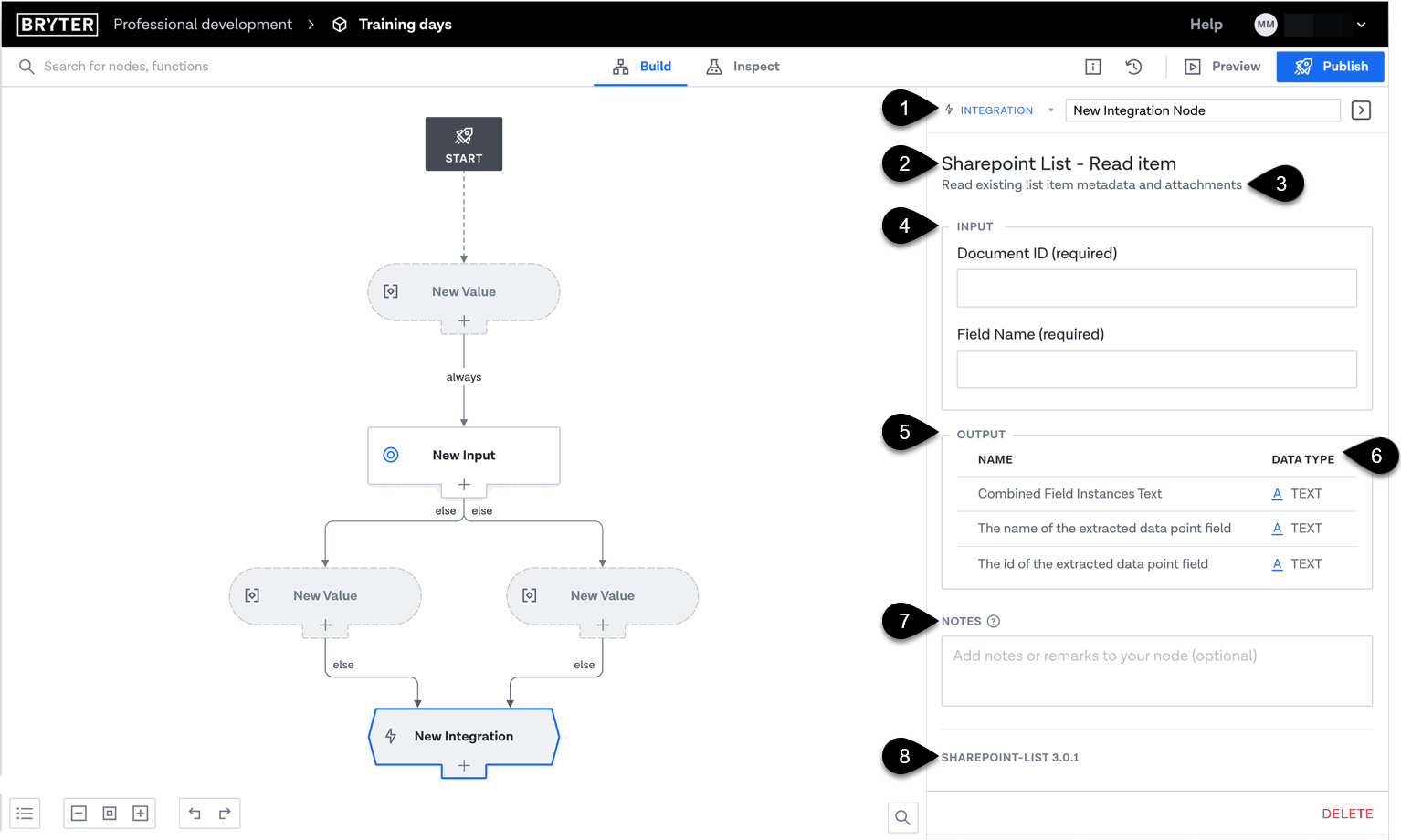Image resolution: width=1401 pixels, height=840 pixels.
Task: Open version history clock icon
Action: tap(1133, 67)
